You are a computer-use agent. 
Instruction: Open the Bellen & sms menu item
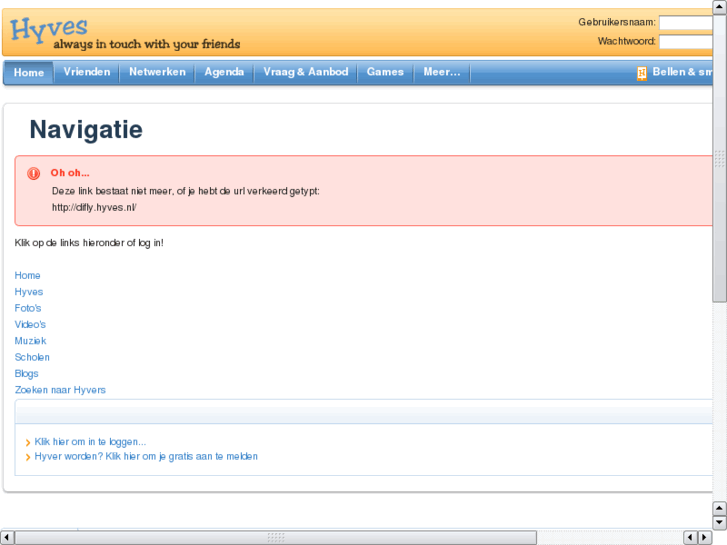[682, 72]
